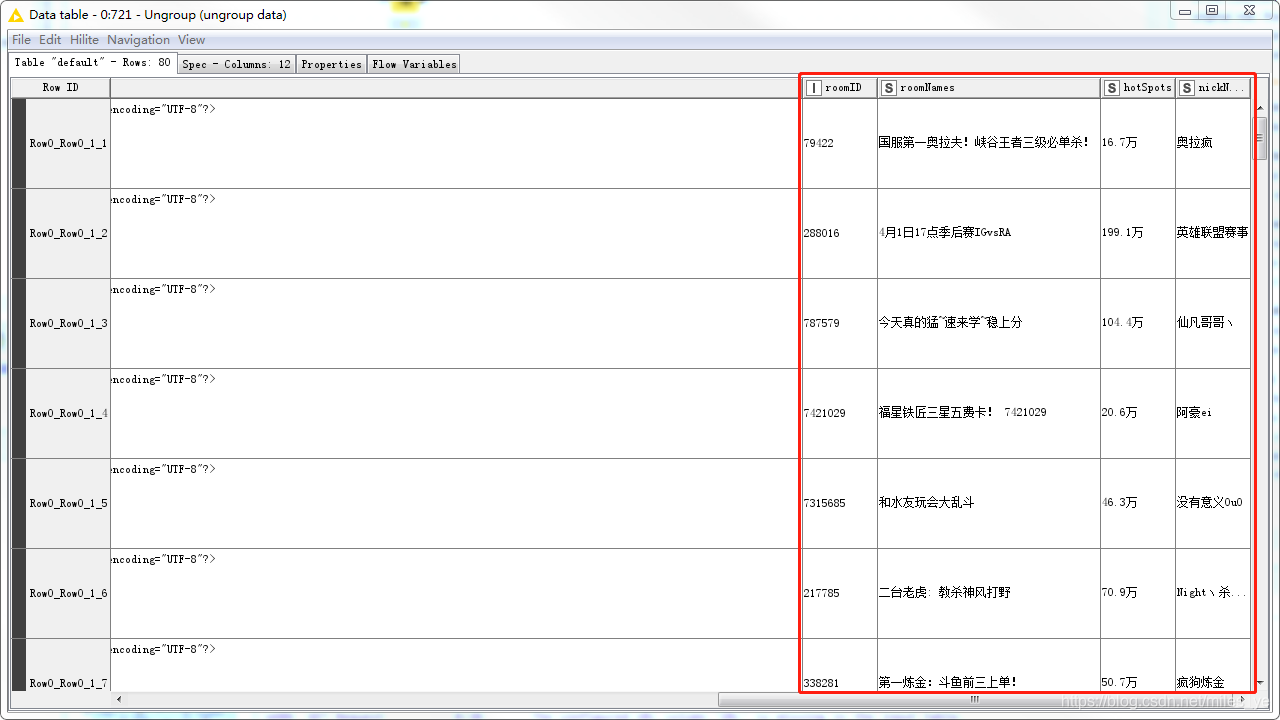
Task: Click the KNIME warning triangle title icon
Action: pyautogui.click(x=16, y=15)
